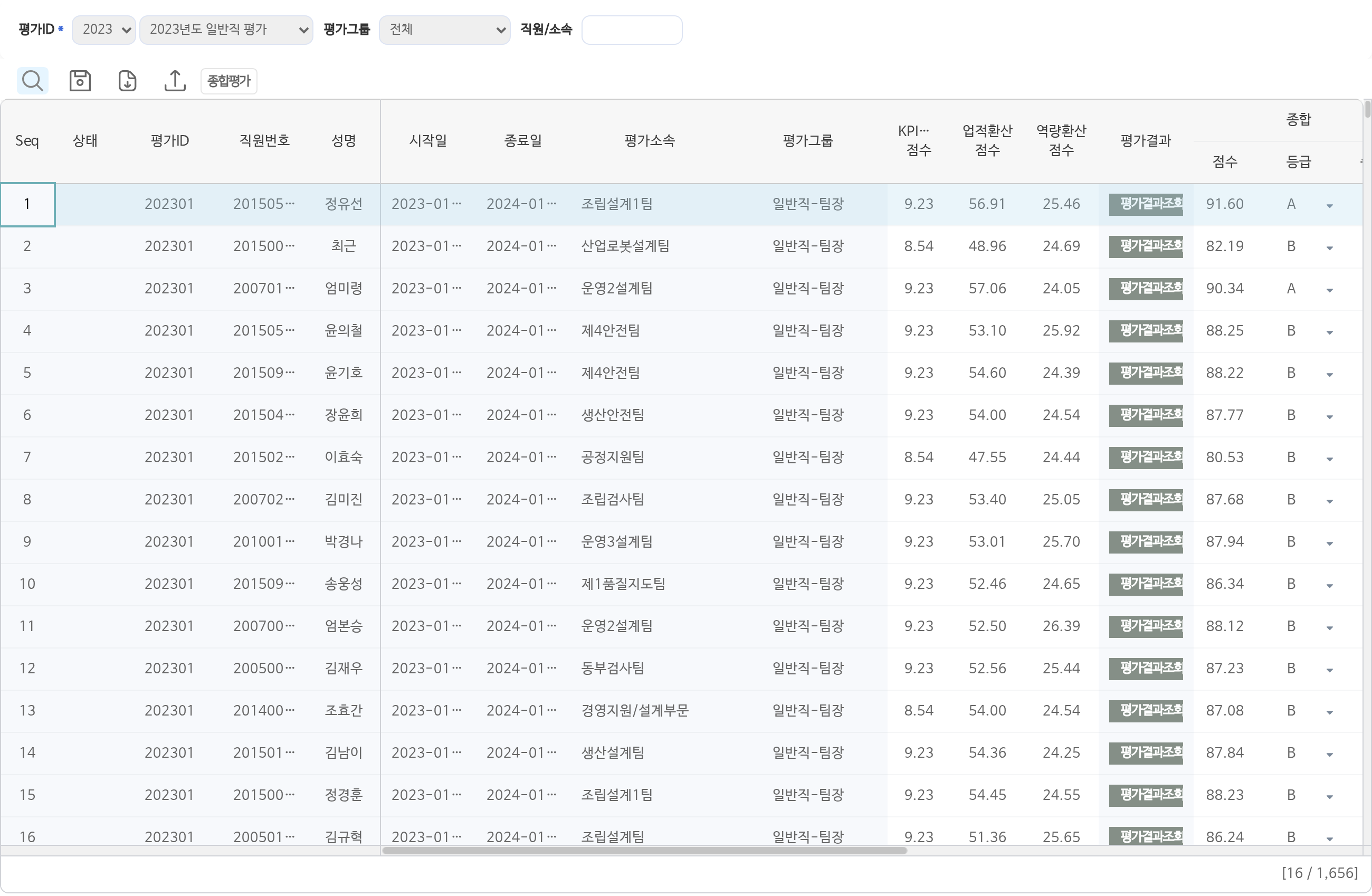Click the 종합 등급 column header
The width and height of the screenshot is (1372, 896).
(x=1298, y=162)
